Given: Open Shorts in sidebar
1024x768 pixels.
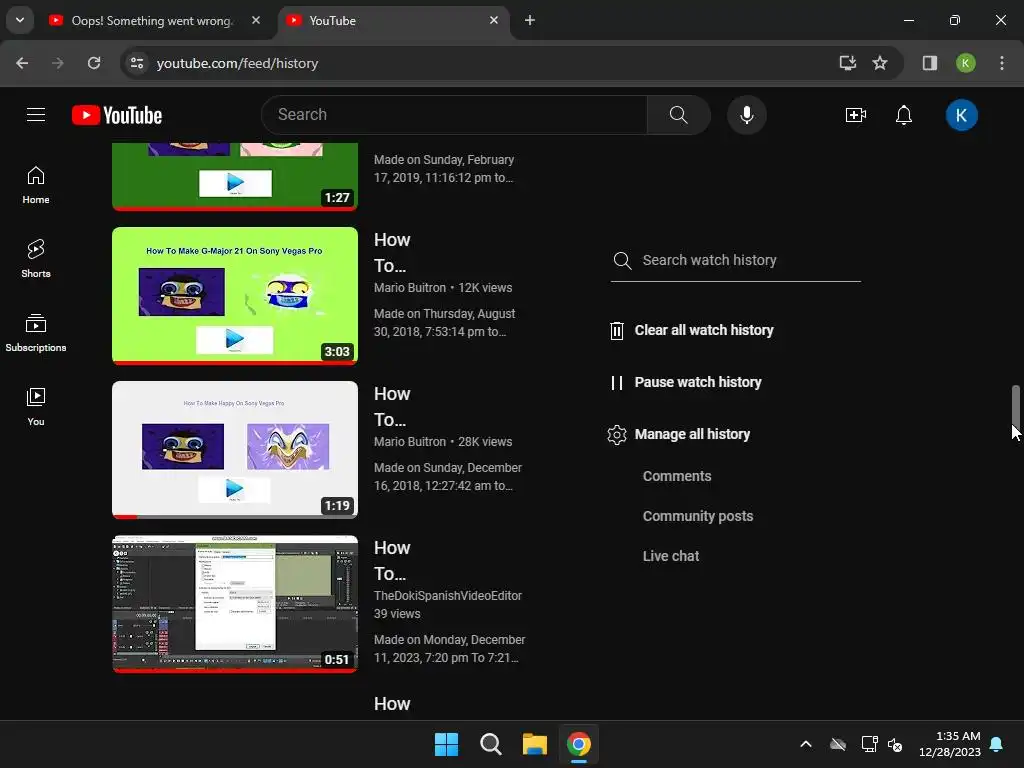Looking at the screenshot, I should [36, 259].
